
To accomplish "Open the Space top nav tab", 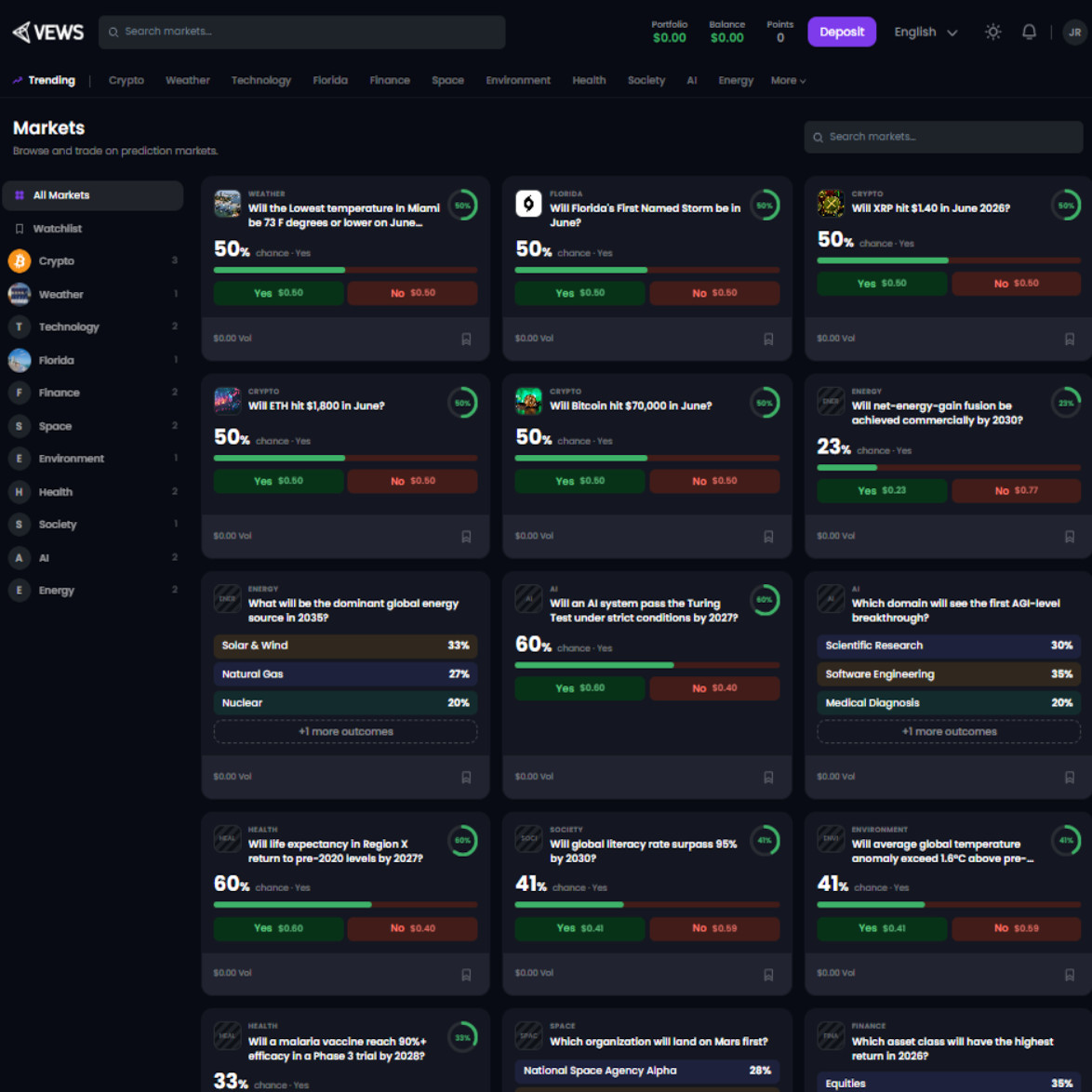I will pos(447,80).
